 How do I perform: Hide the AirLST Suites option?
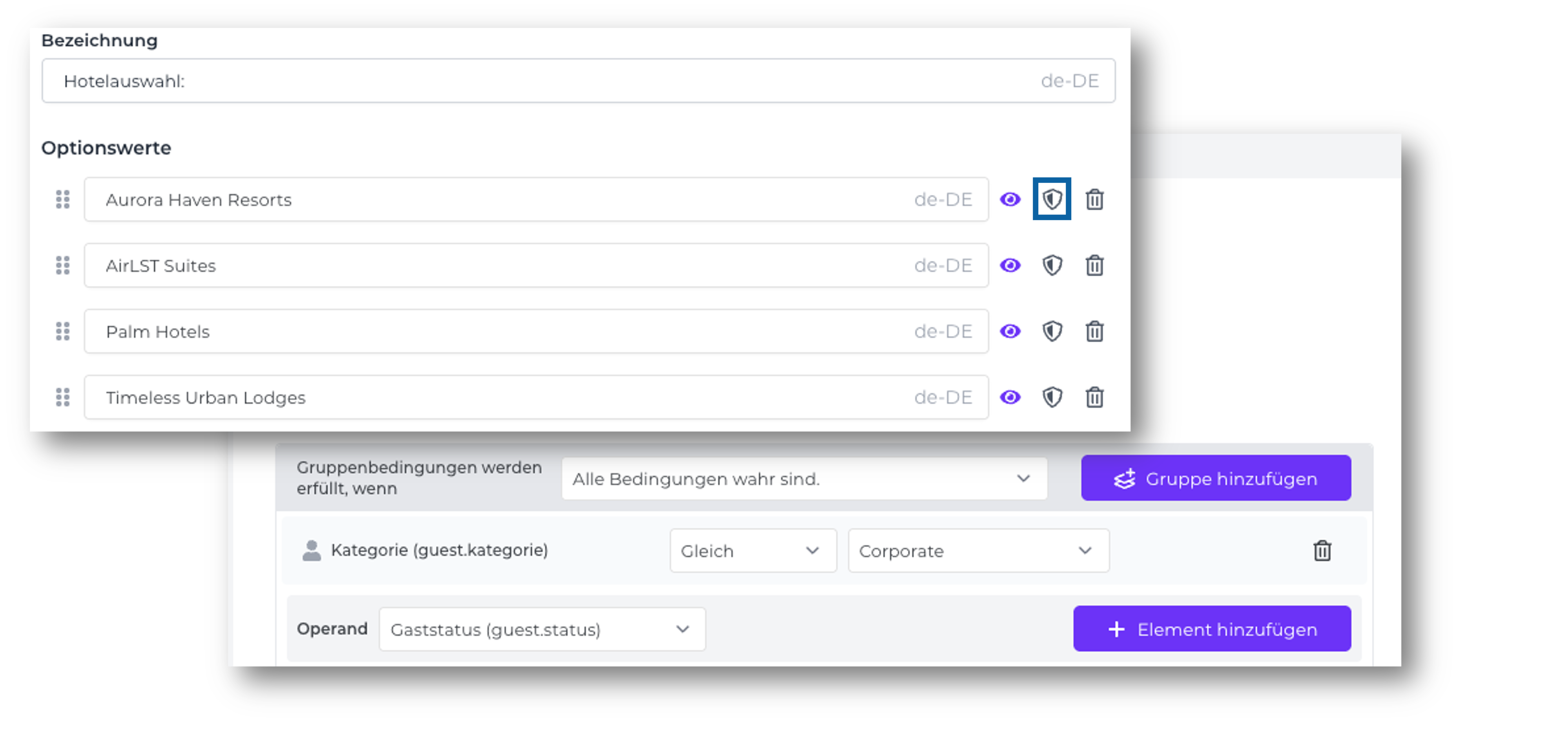click(1010, 265)
